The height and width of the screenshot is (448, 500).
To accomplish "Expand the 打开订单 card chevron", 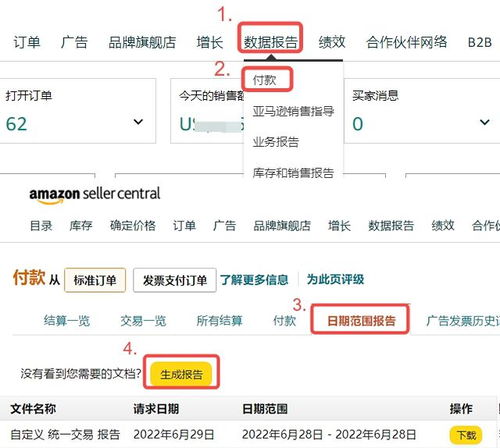I will click(138, 122).
